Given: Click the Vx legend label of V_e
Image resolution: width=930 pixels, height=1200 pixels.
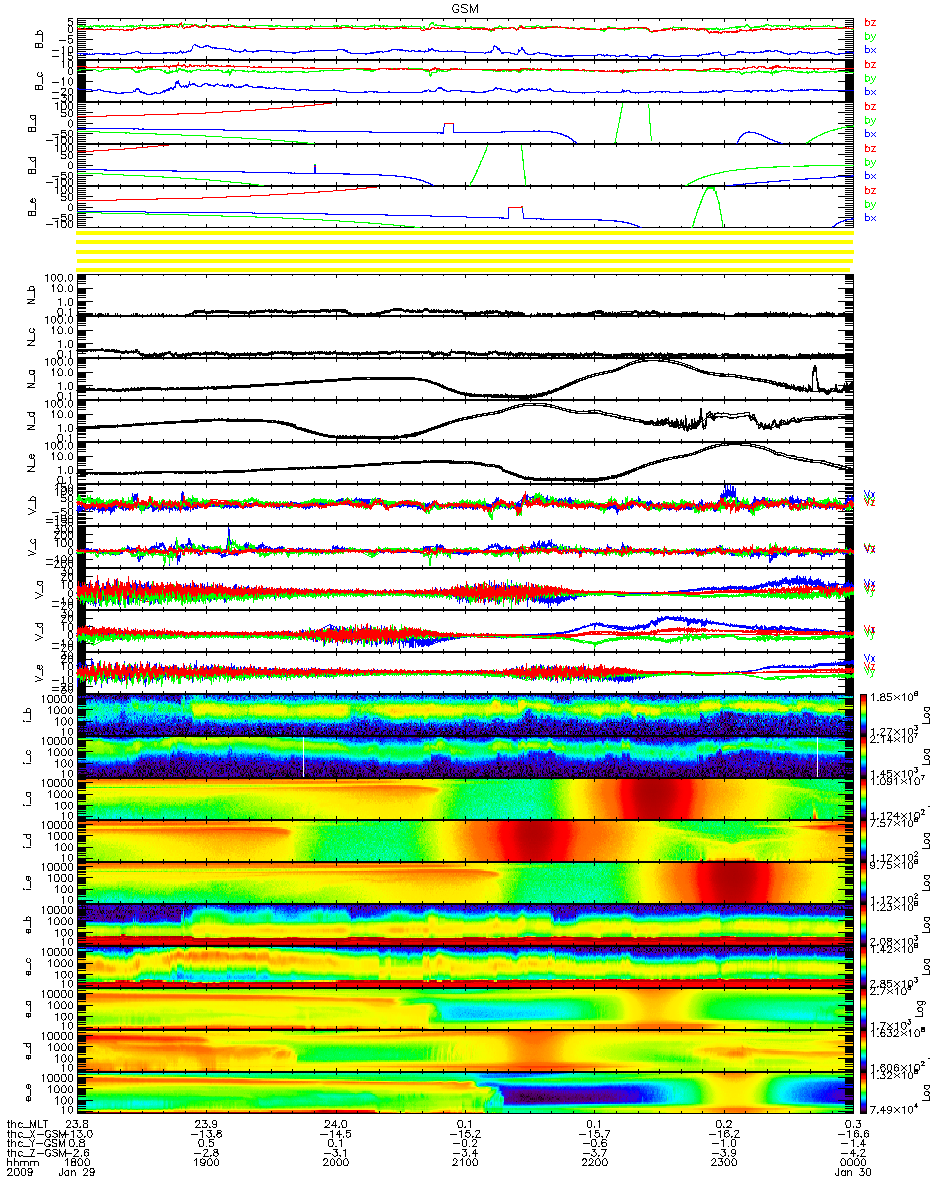Looking at the screenshot, I should pos(869,659).
